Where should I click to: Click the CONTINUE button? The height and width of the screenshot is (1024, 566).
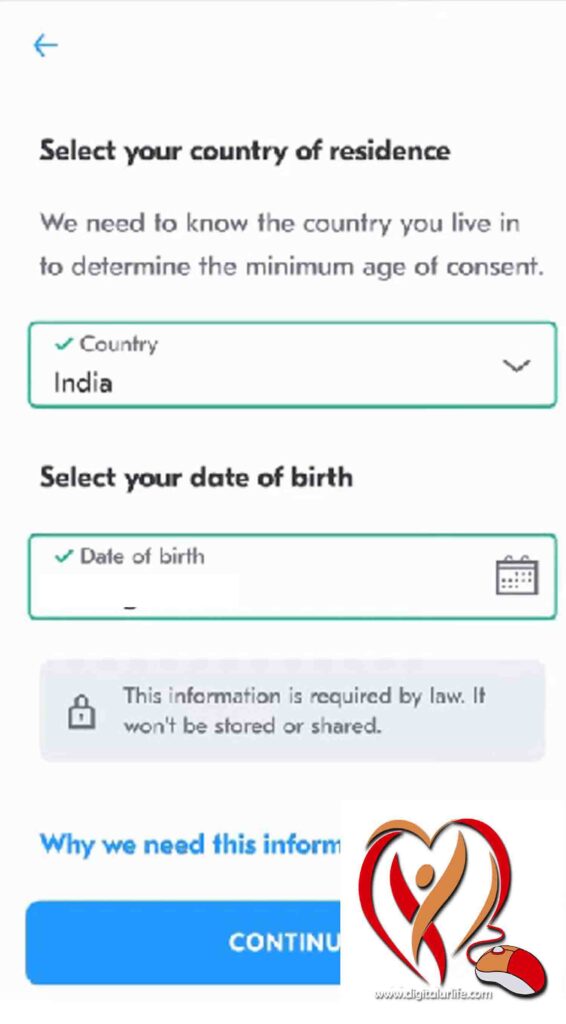pyautogui.click(x=183, y=942)
